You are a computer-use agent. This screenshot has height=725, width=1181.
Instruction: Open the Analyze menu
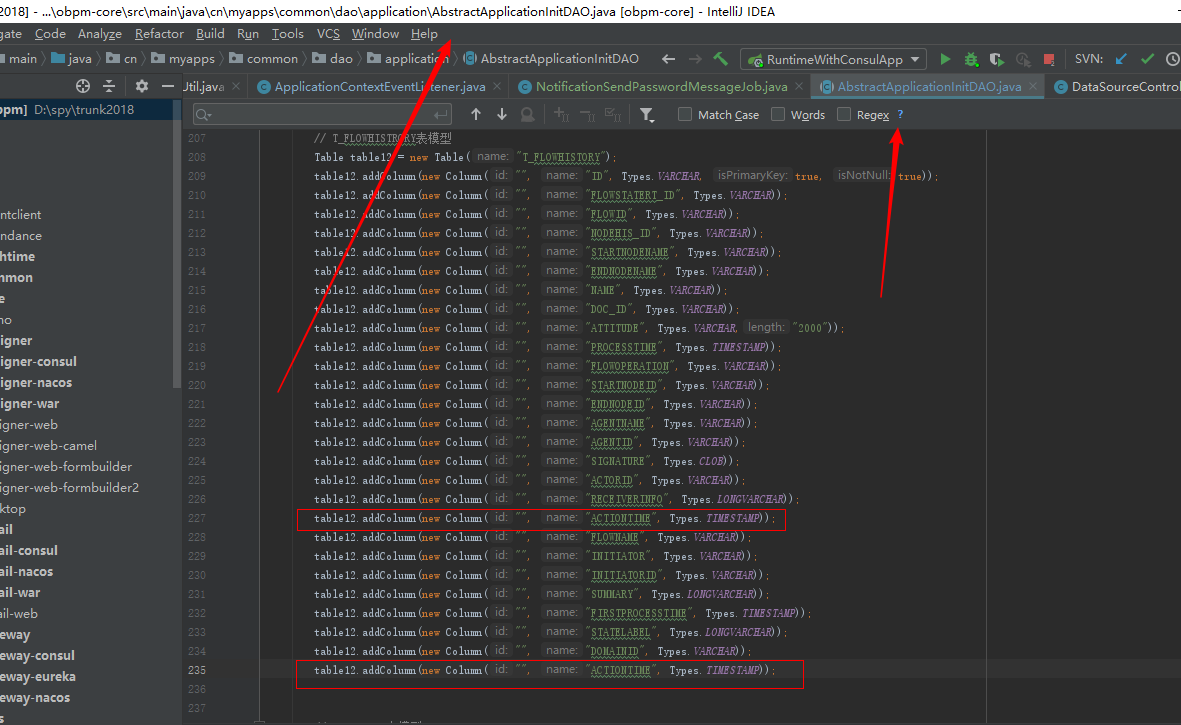(99, 34)
